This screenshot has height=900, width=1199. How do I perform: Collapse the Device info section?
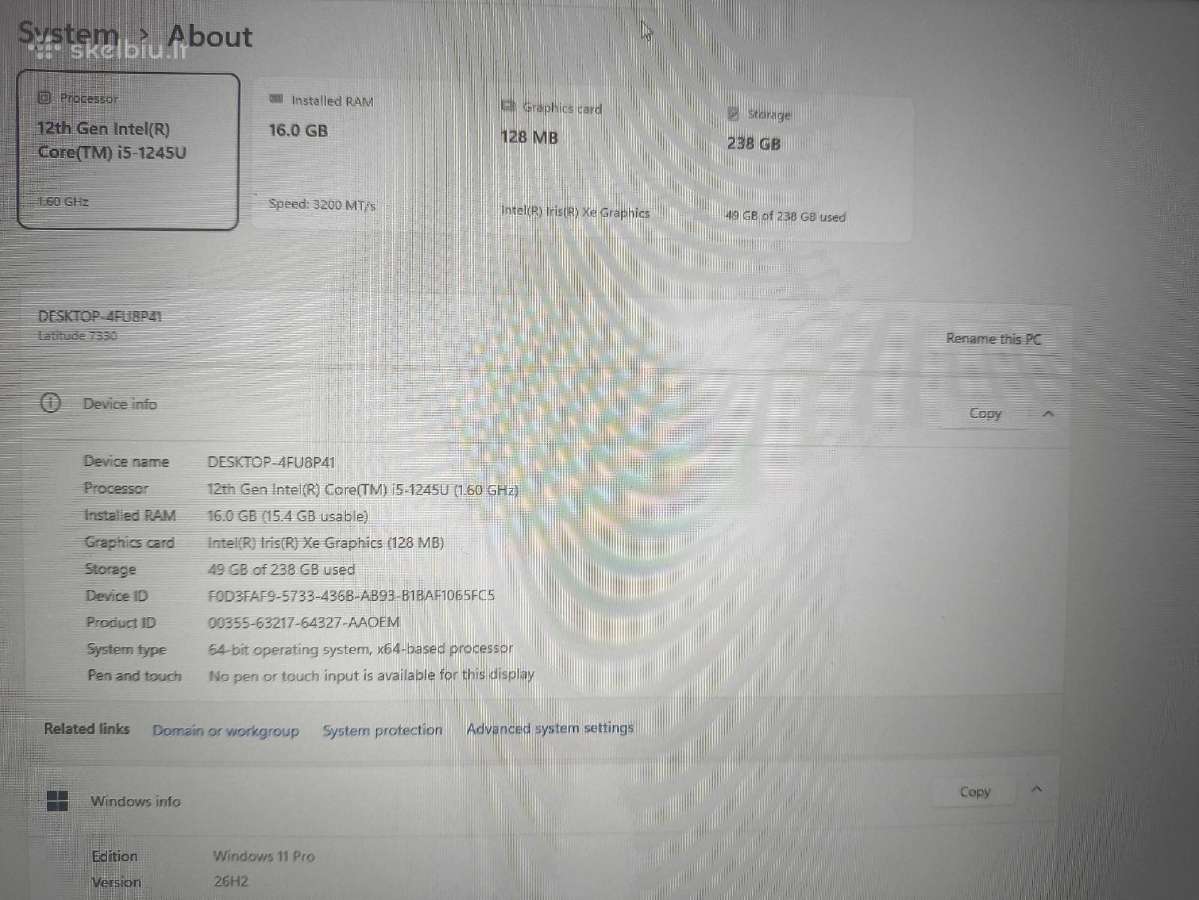[1048, 414]
